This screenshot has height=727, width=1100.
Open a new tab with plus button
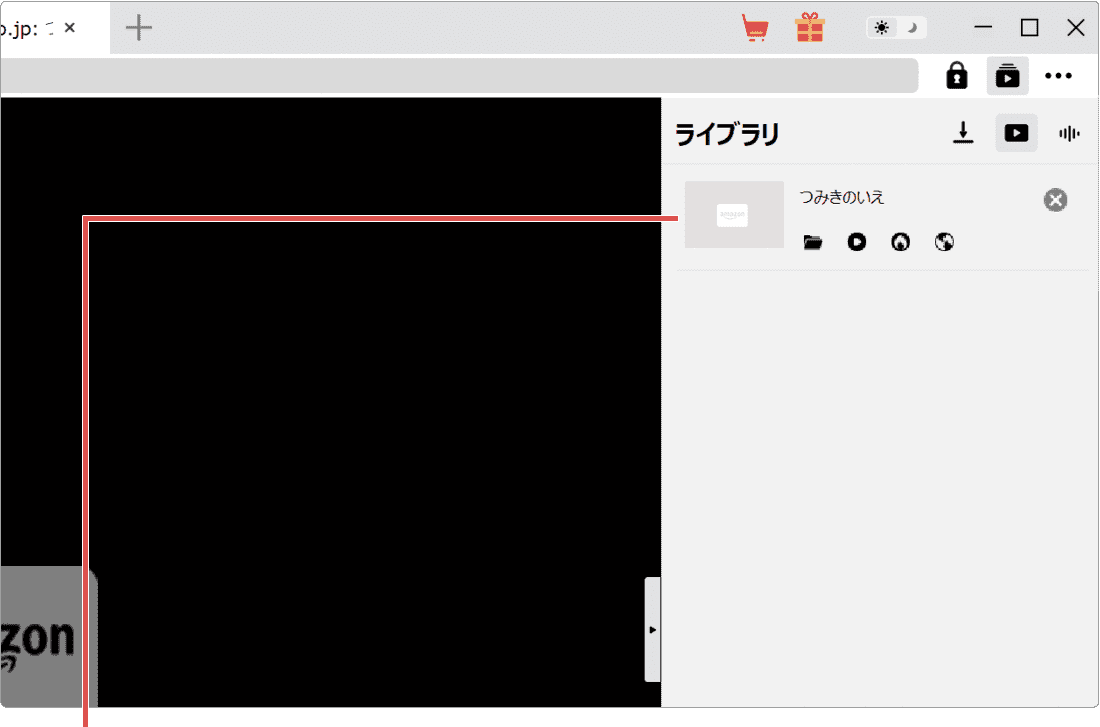pyautogui.click(x=138, y=28)
